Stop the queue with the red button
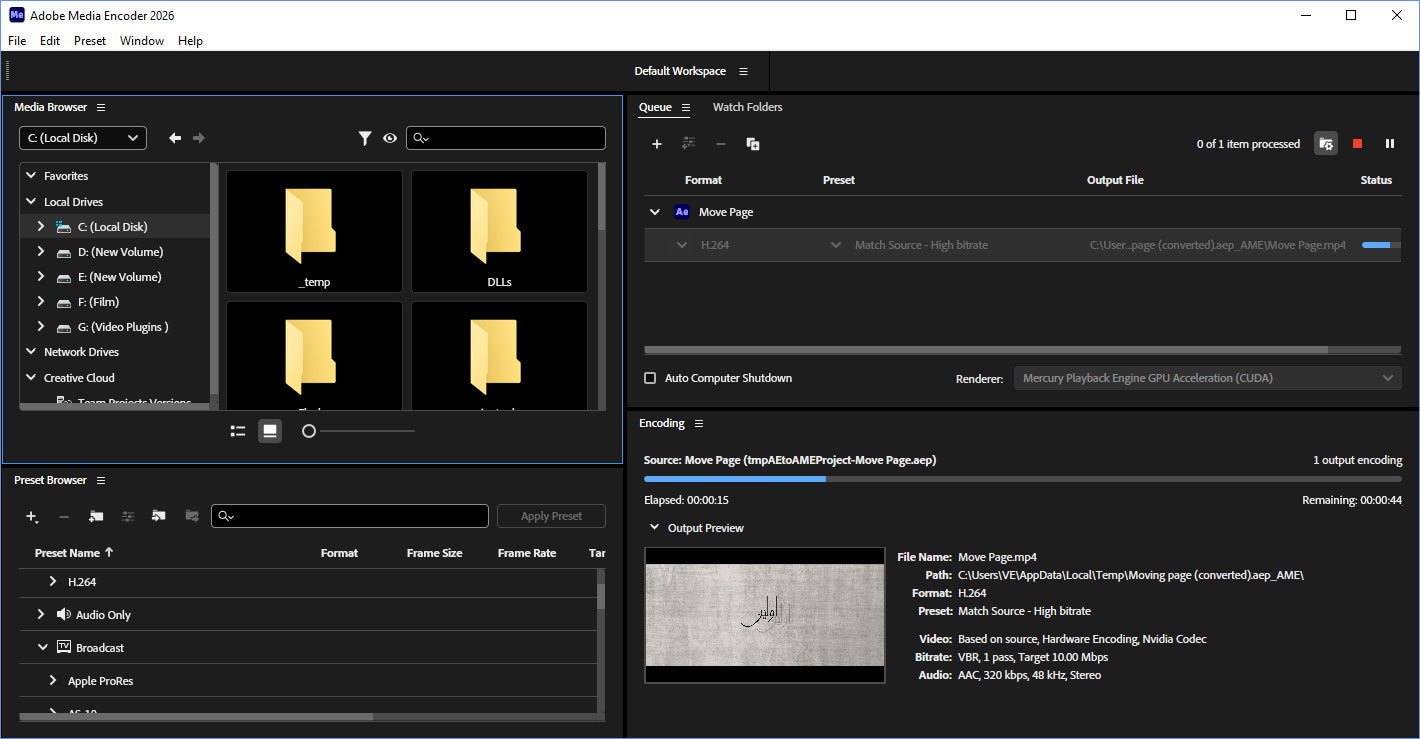 [1357, 144]
